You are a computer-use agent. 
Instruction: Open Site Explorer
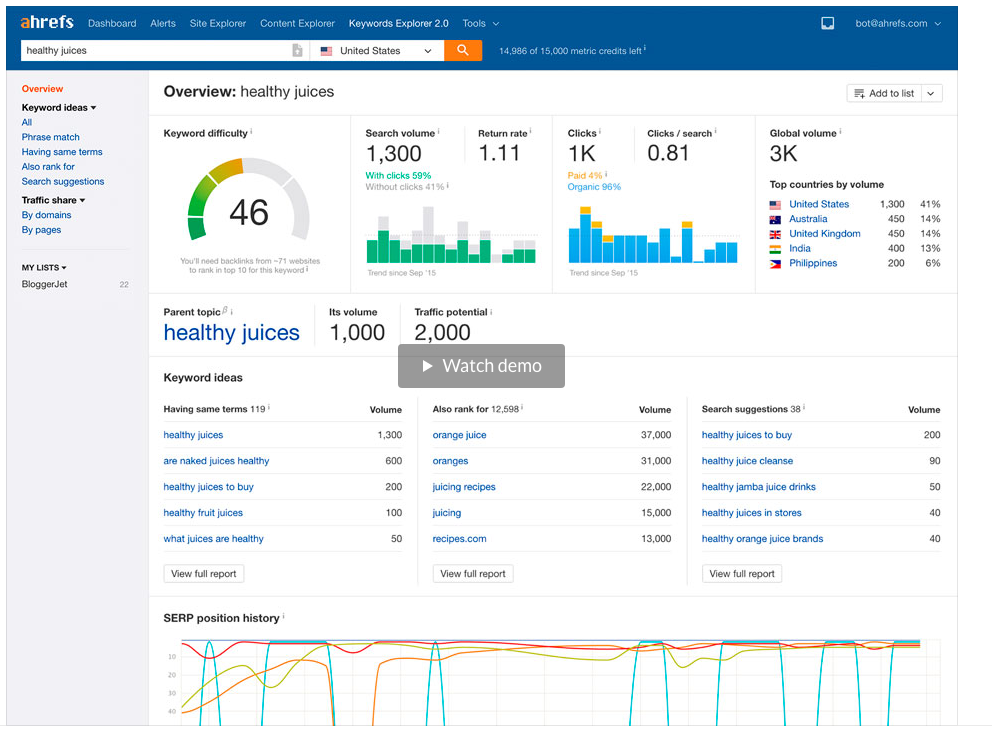point(218,23)
